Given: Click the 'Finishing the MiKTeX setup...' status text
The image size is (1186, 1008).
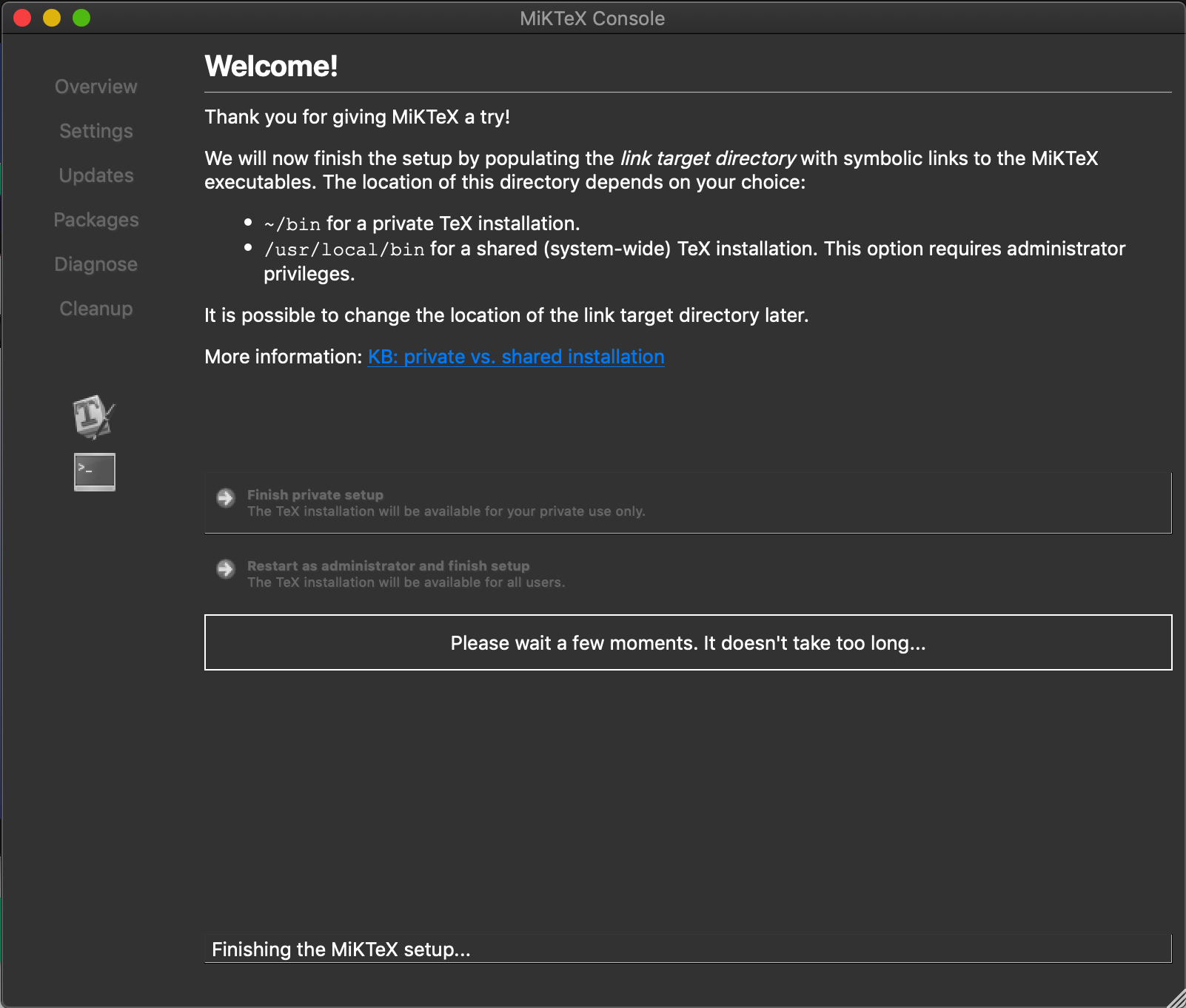Looking at the screenshot, I should coord(341,950).
